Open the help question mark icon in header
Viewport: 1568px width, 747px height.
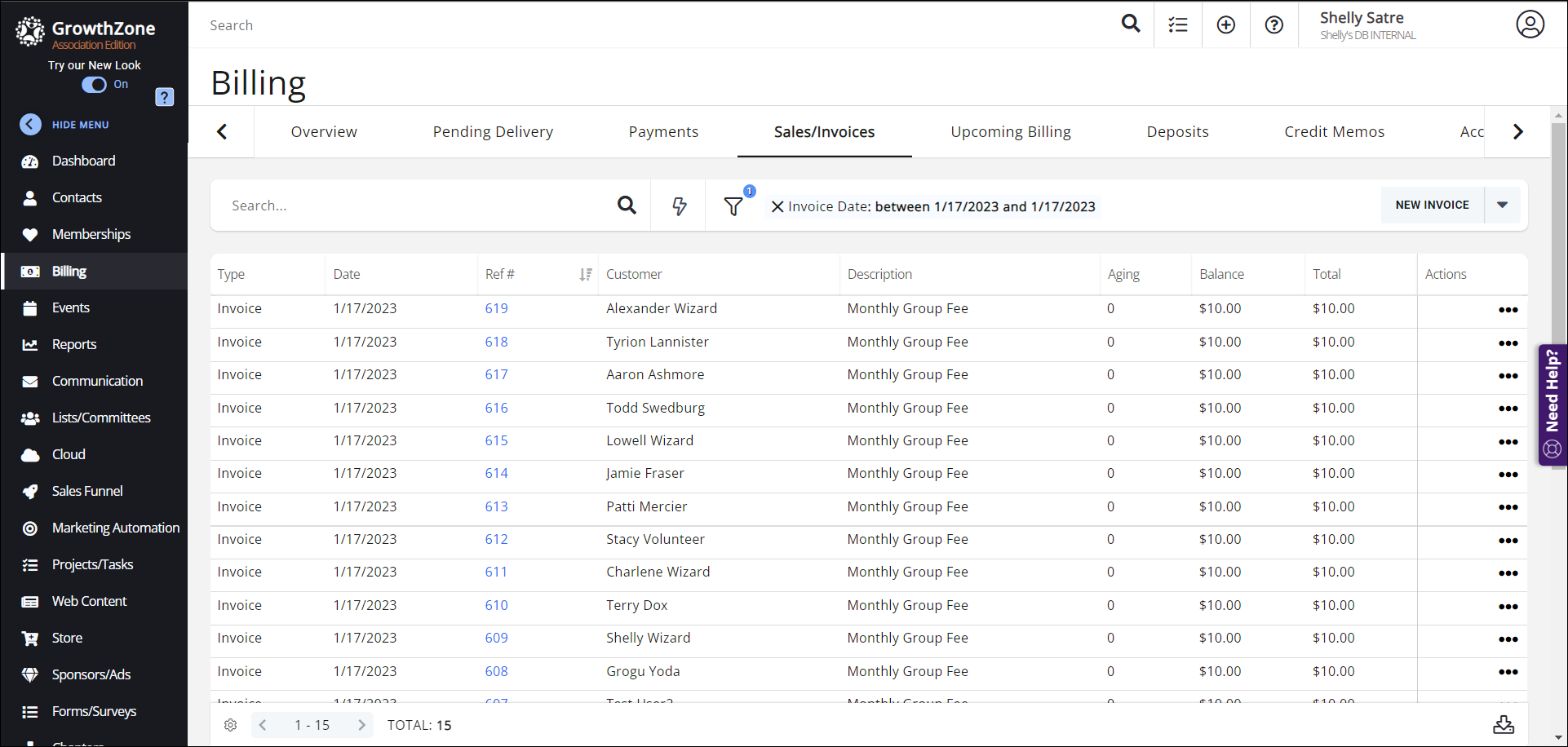pos(1273,25)
